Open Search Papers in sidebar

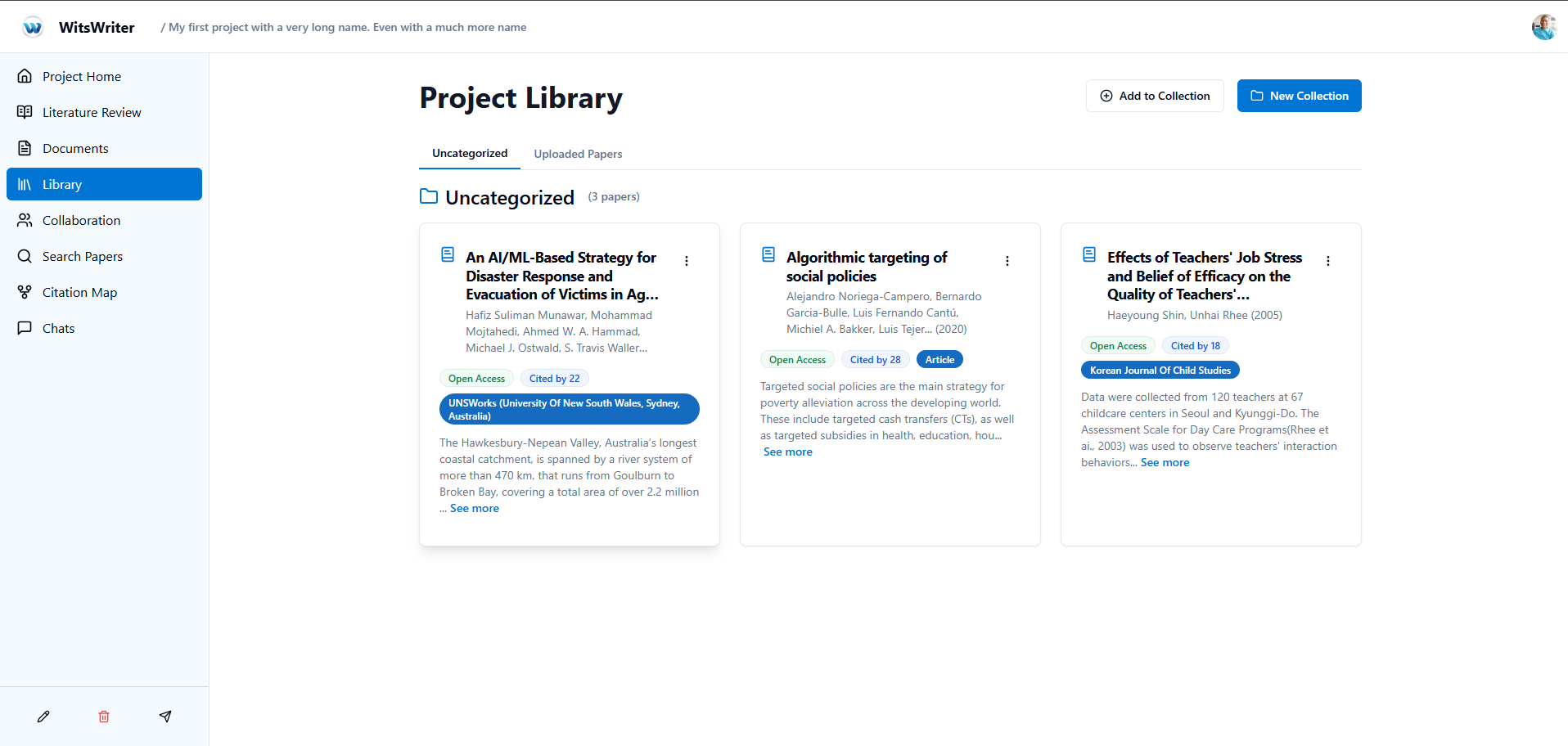point(104,256)
